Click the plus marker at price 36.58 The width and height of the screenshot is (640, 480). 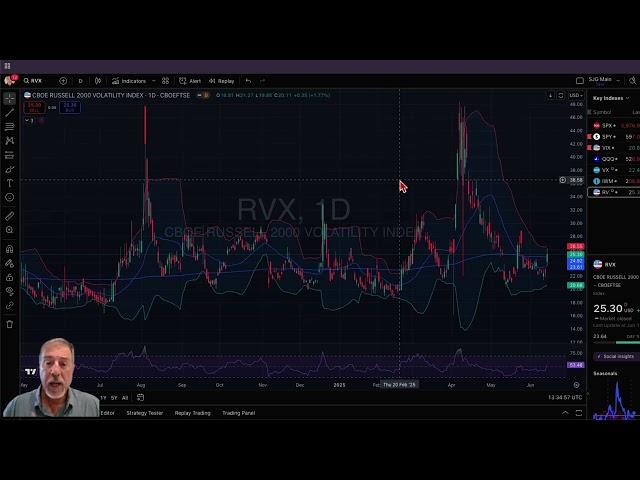(562, 180)
